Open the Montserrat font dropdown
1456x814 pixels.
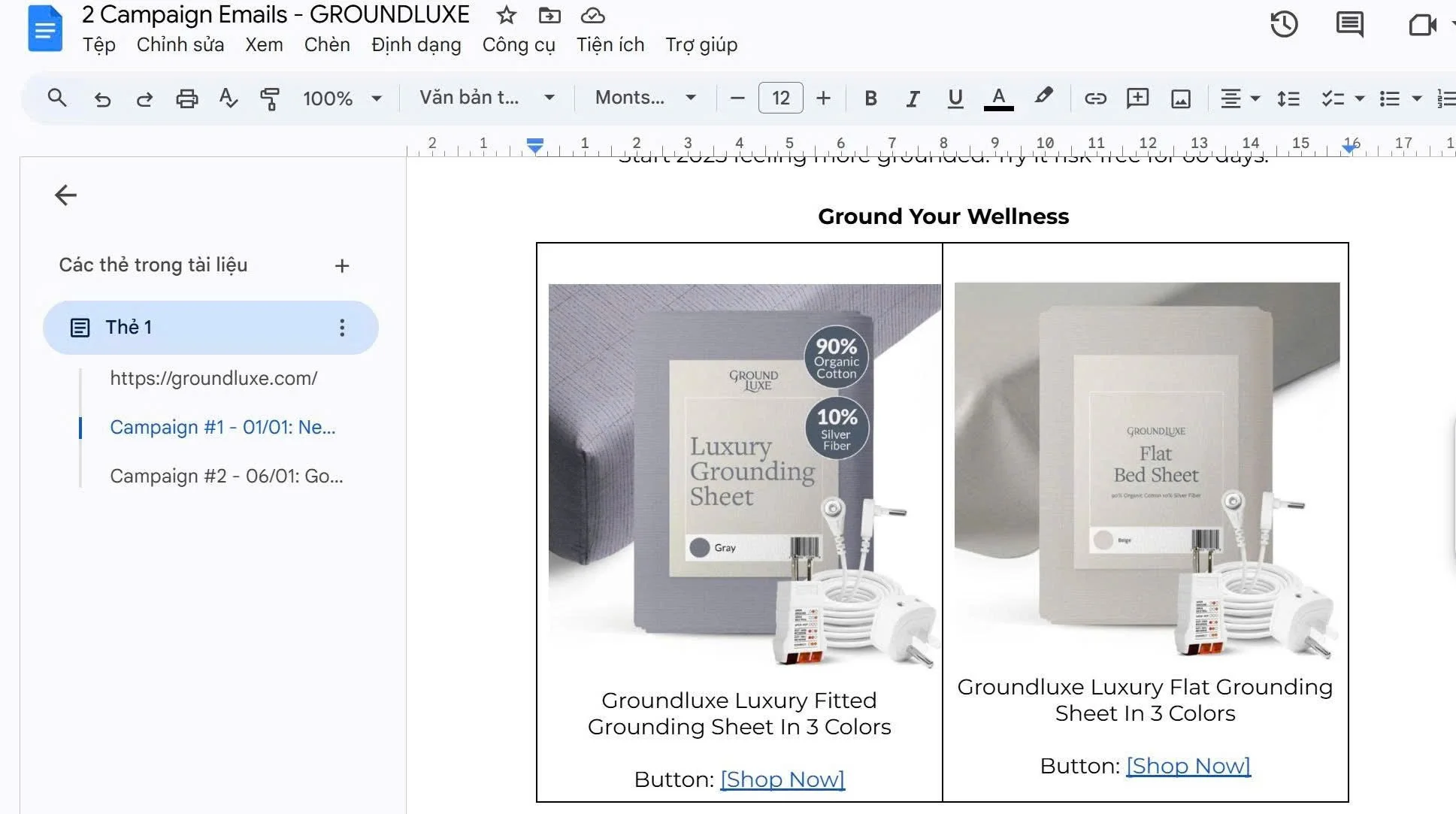645,98
